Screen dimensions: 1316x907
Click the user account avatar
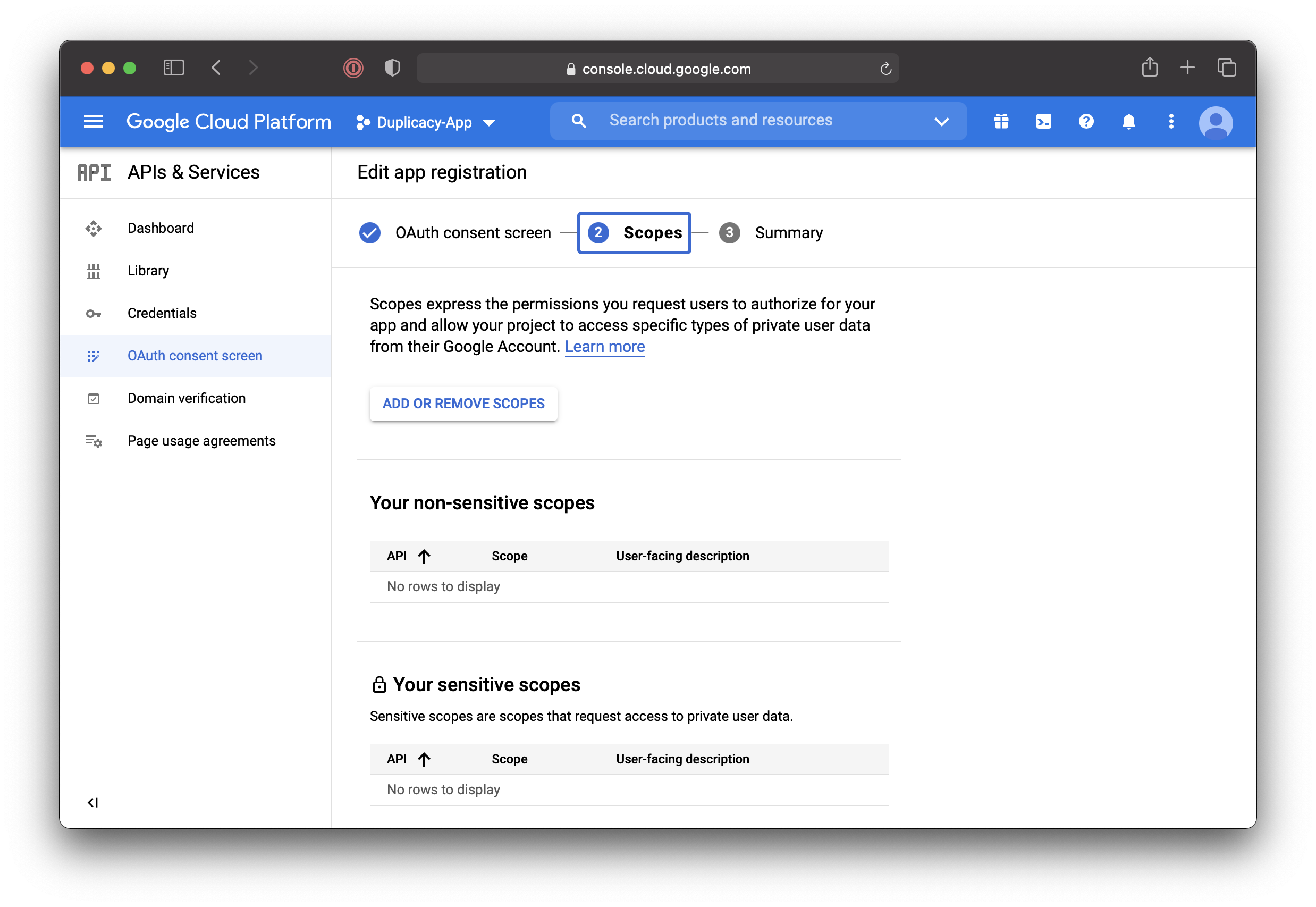tap(1216, 123)
